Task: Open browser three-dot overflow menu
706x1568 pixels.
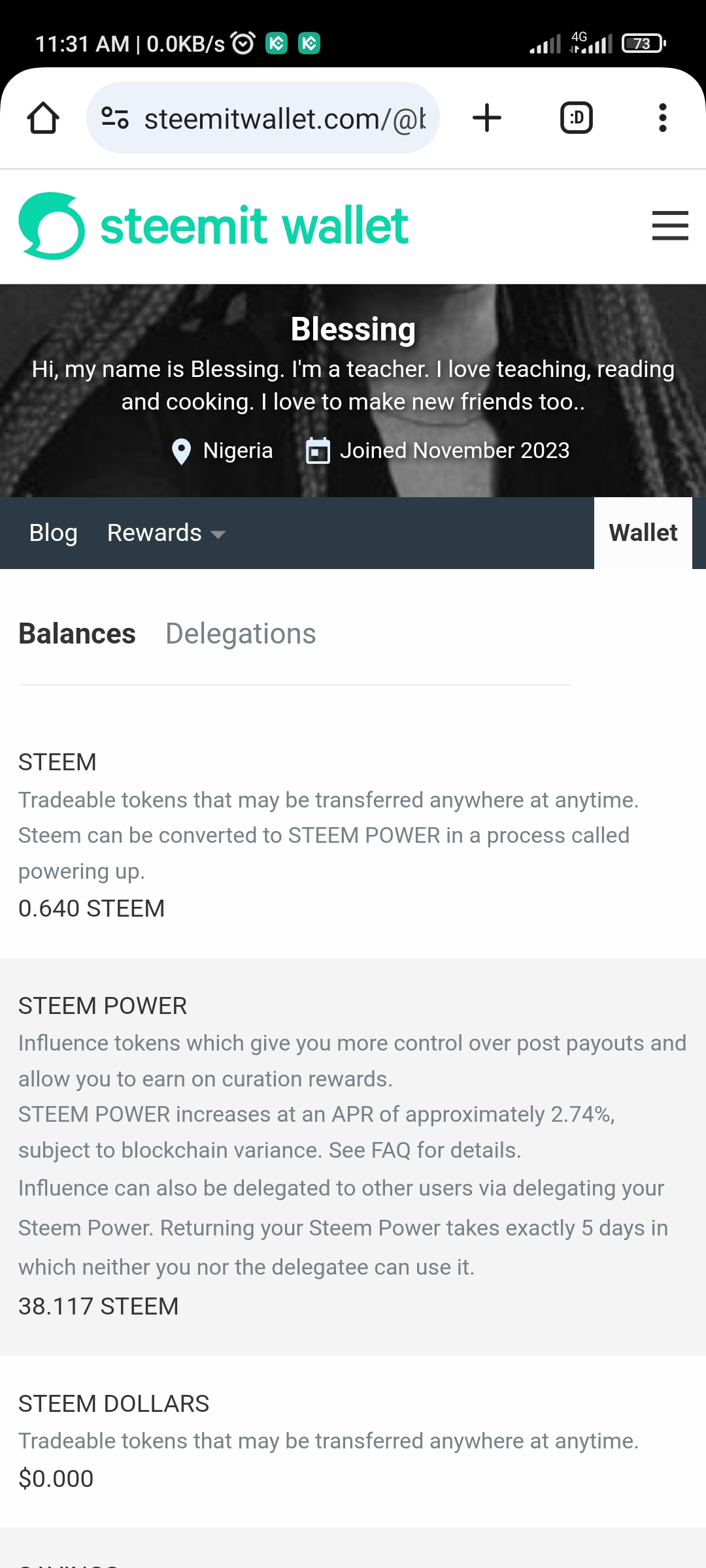Action: (663, 118)
